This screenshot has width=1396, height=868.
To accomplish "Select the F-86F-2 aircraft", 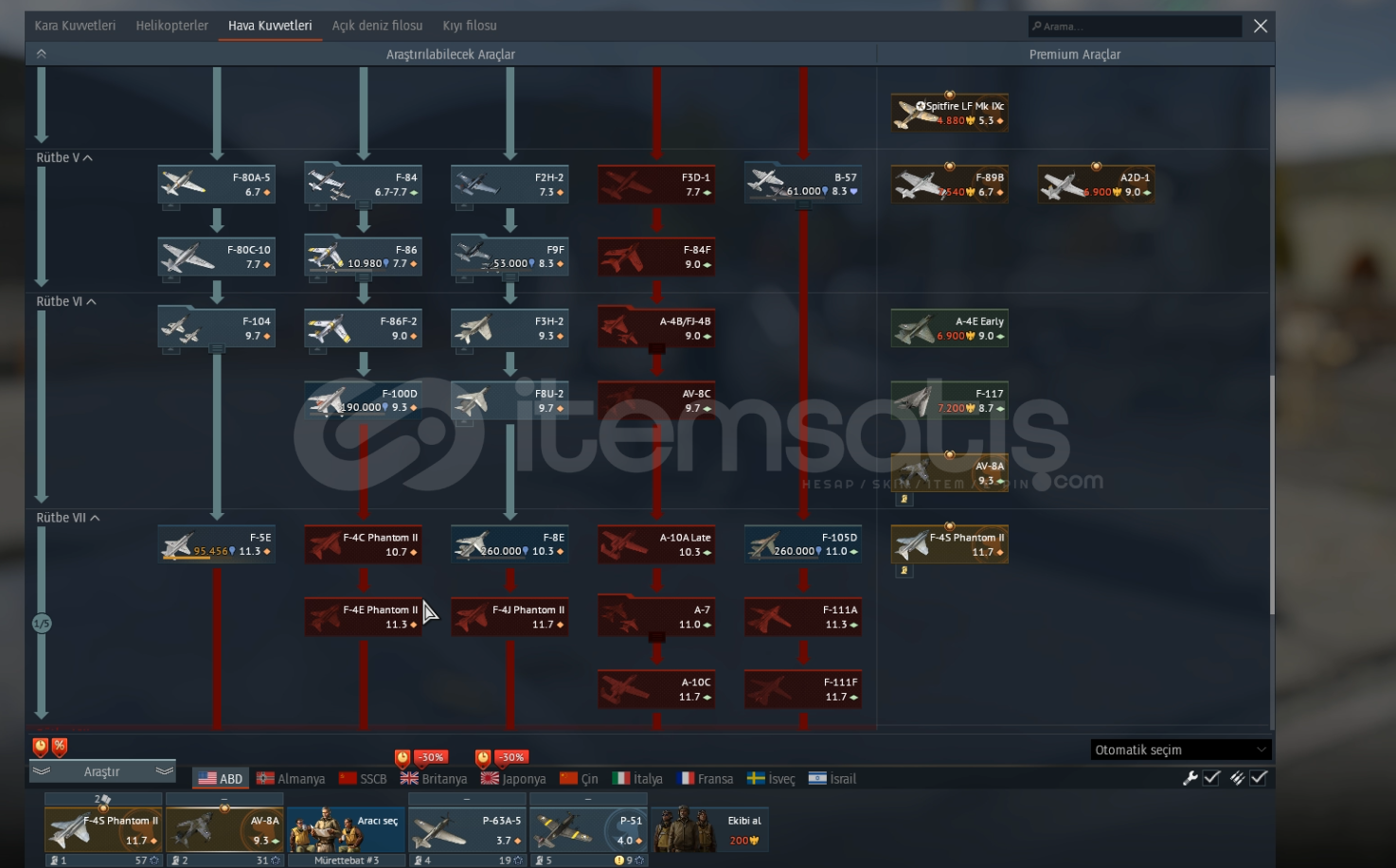I will click(x=364, y=328).
